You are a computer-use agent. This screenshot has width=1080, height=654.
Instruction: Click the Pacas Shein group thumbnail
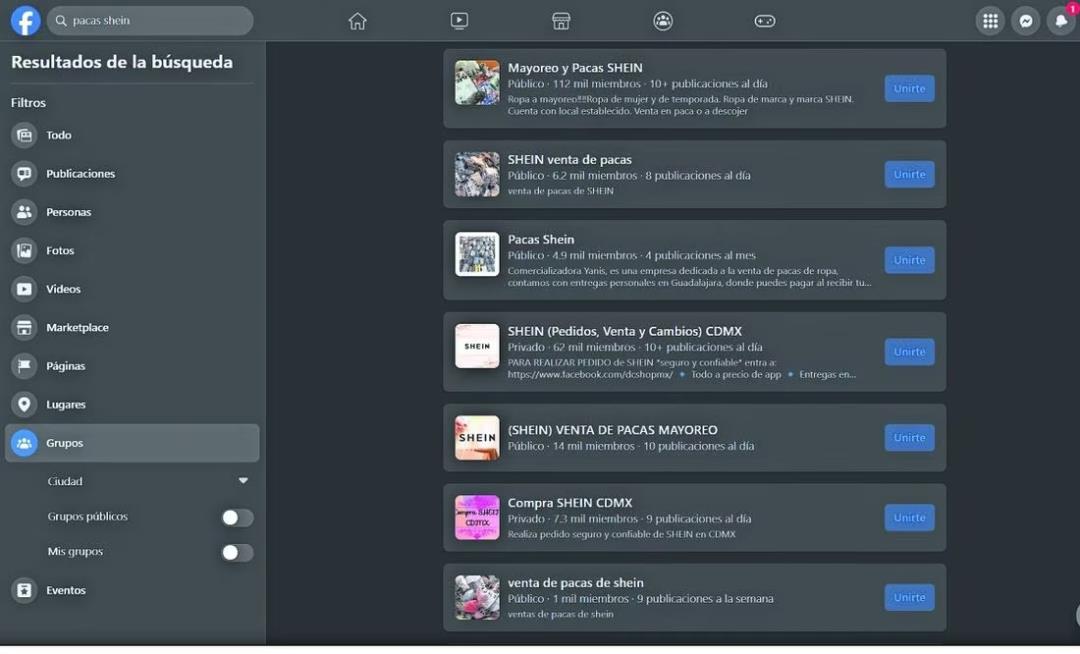coord(477,254)
